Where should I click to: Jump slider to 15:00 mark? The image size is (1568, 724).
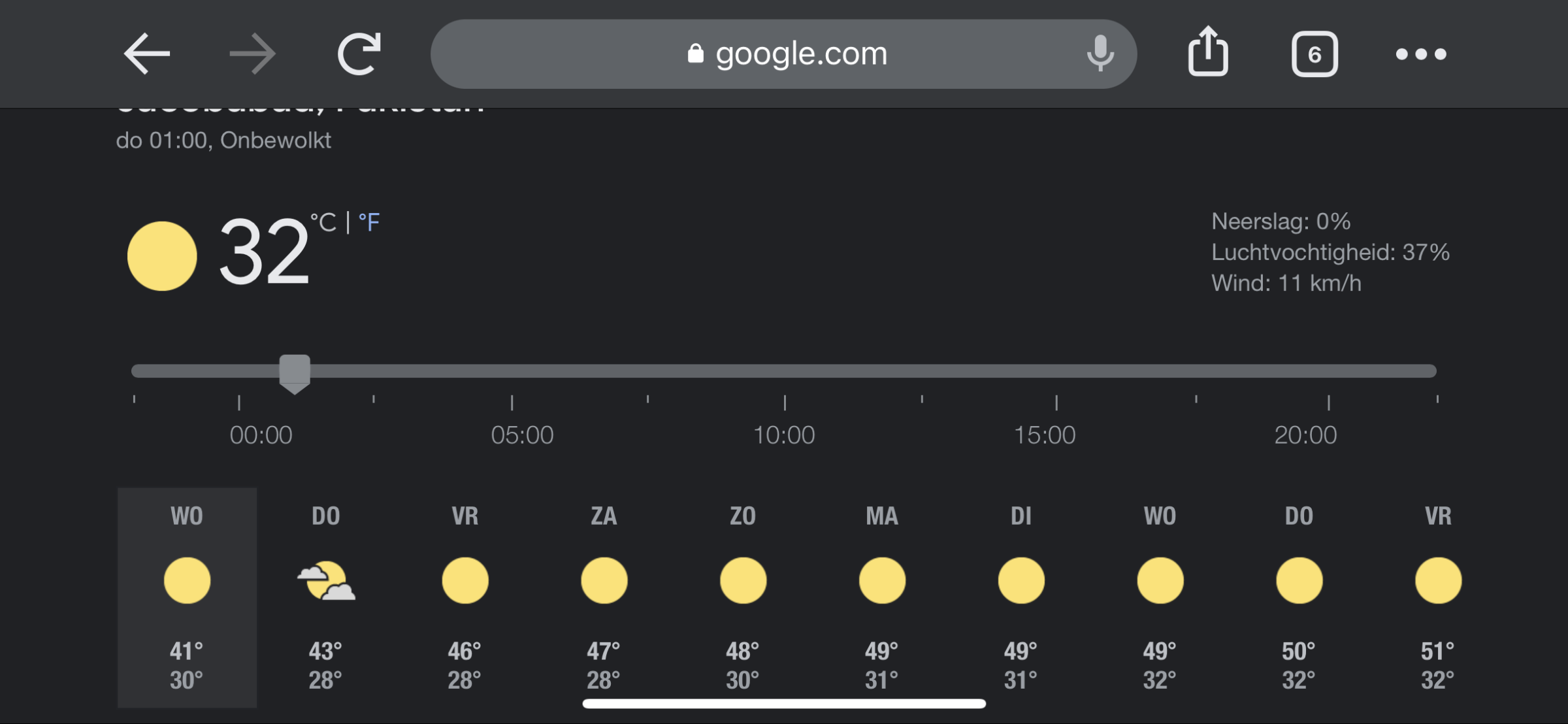point(1056,371)
